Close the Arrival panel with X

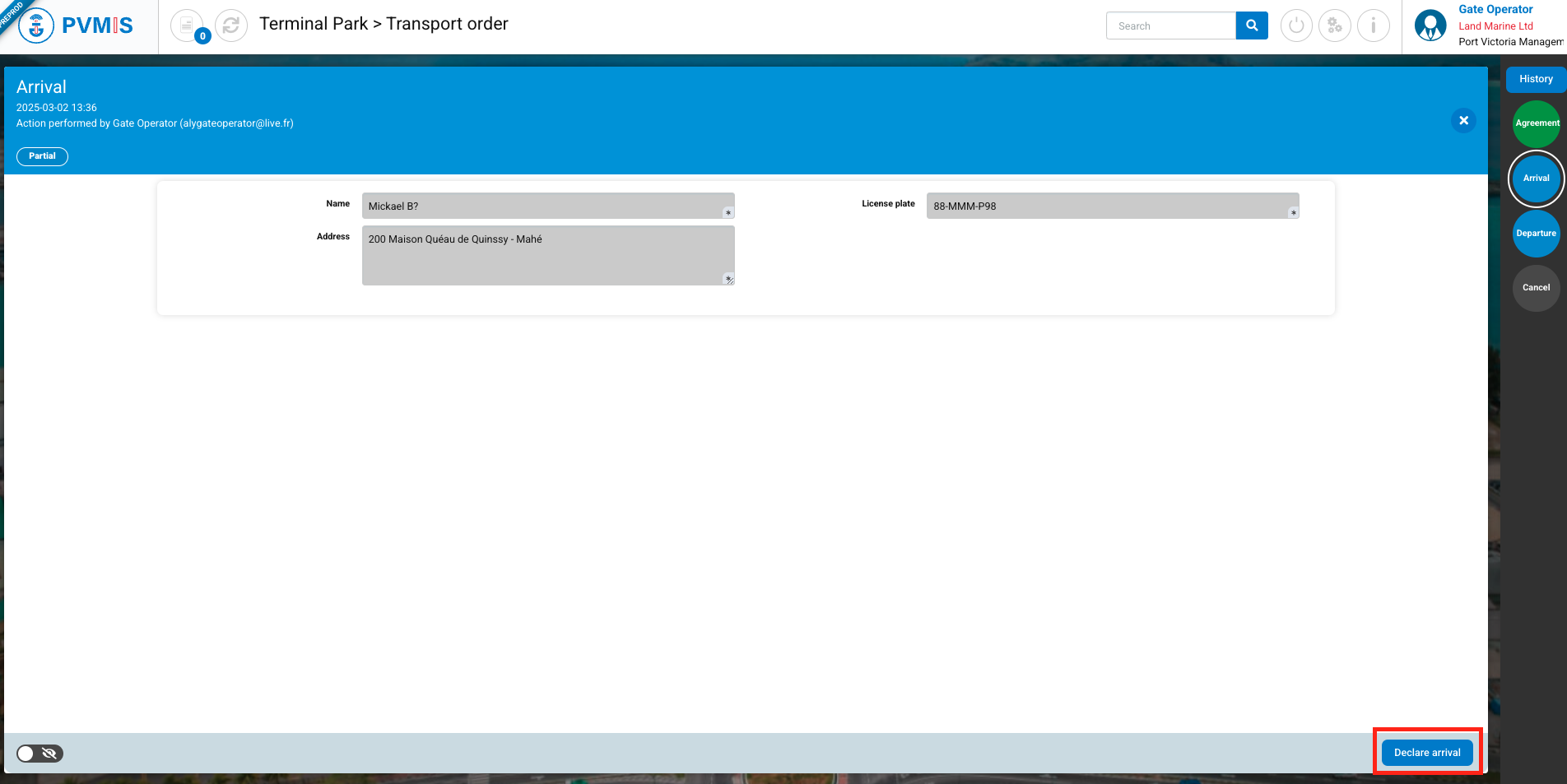pos(1463,121)
